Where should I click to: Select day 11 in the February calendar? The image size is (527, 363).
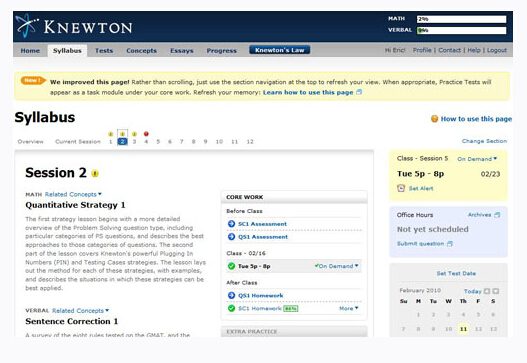point(463,329)
